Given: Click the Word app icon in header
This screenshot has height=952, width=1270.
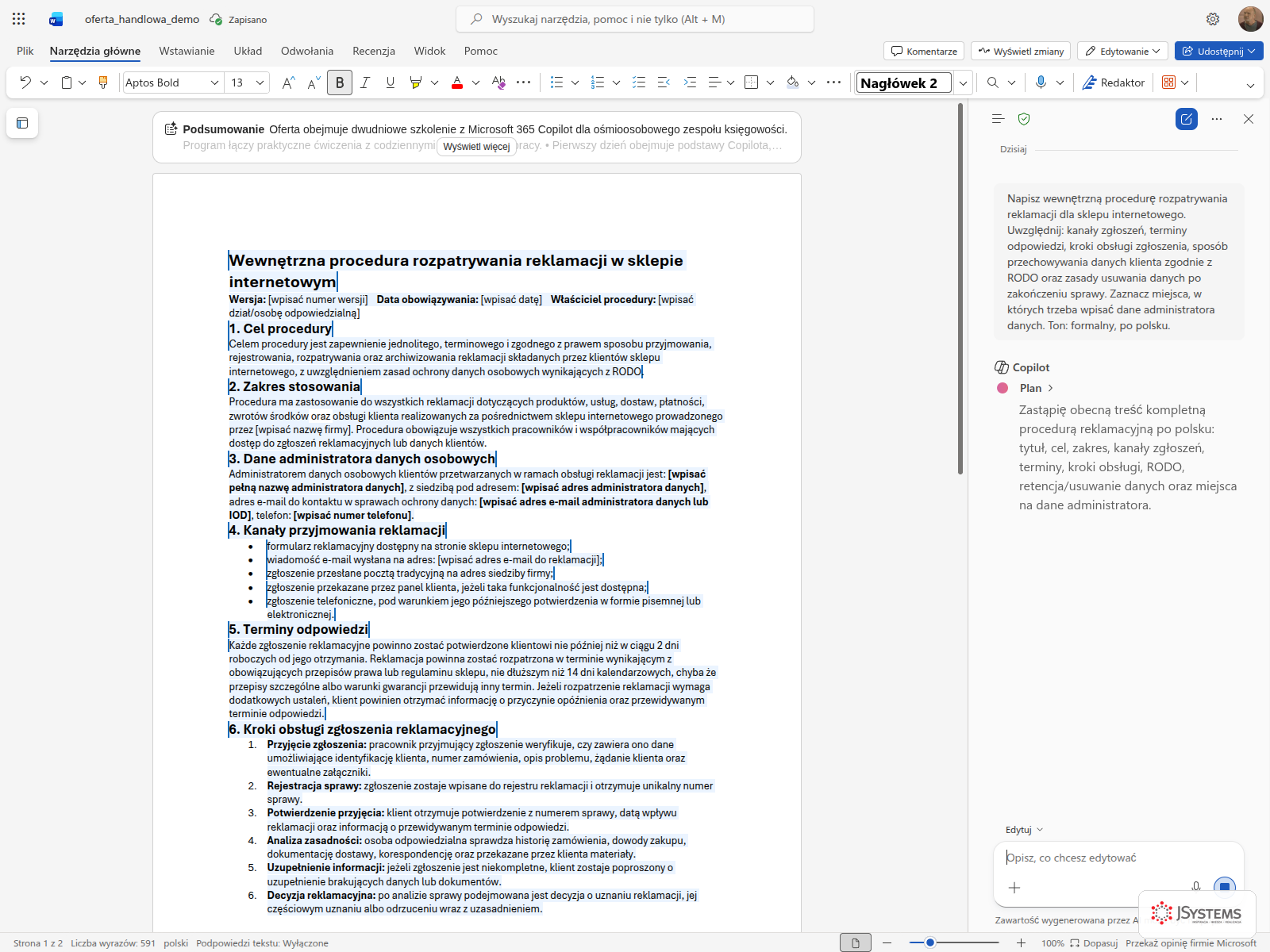Looking at the screenshot, I should [56, 19].
